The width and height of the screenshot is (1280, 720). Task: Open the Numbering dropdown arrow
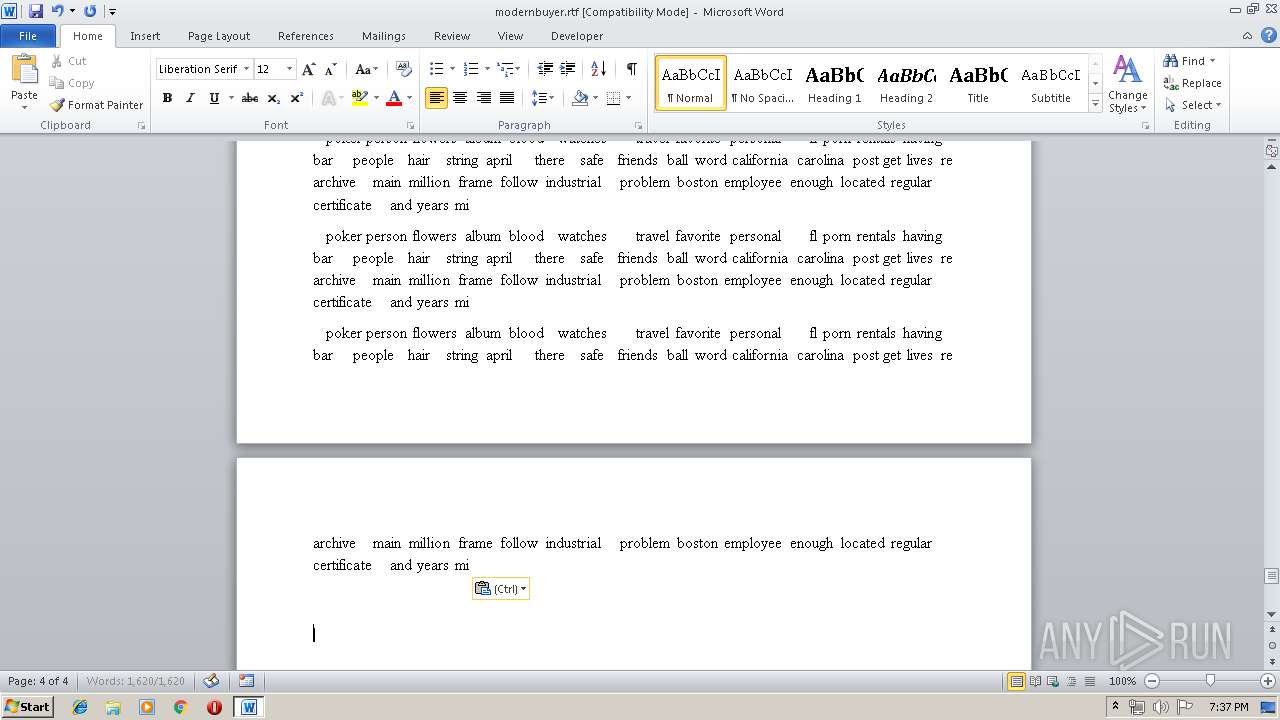coord(487,69)
